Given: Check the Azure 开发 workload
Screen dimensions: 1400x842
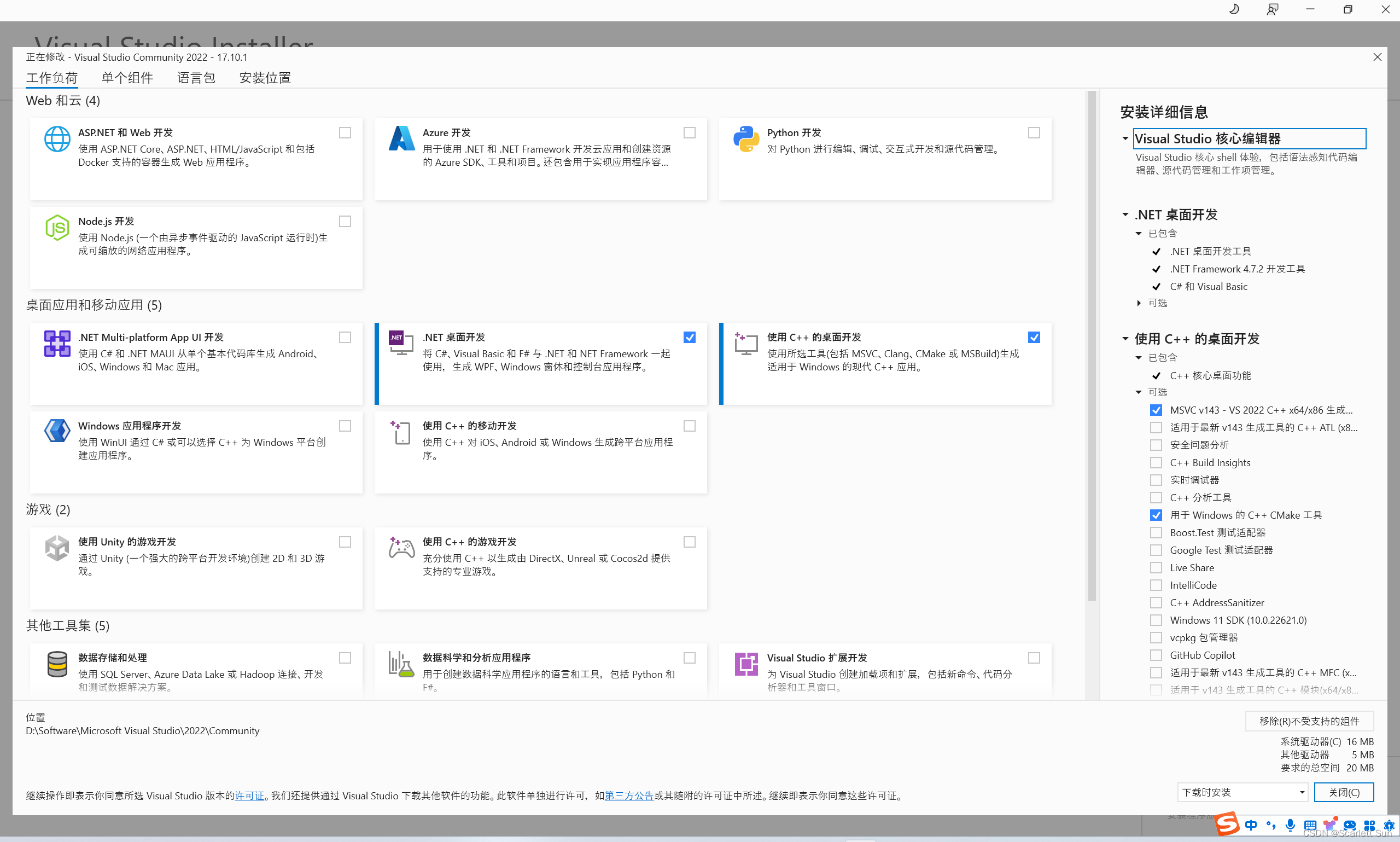Looking at the screenshot, I should pos(690,133).
